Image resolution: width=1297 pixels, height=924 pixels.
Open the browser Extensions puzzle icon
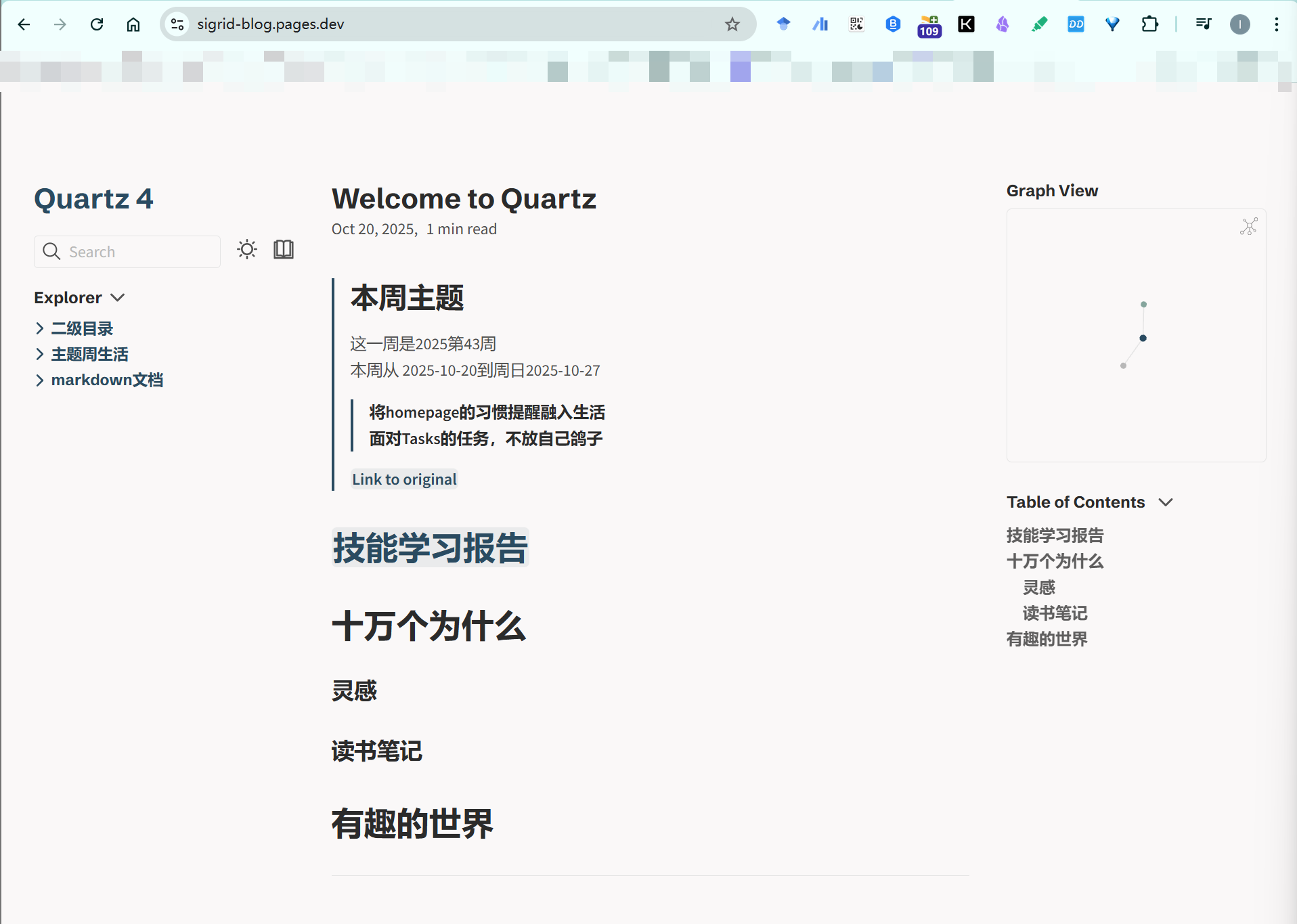pos(1149,24)
